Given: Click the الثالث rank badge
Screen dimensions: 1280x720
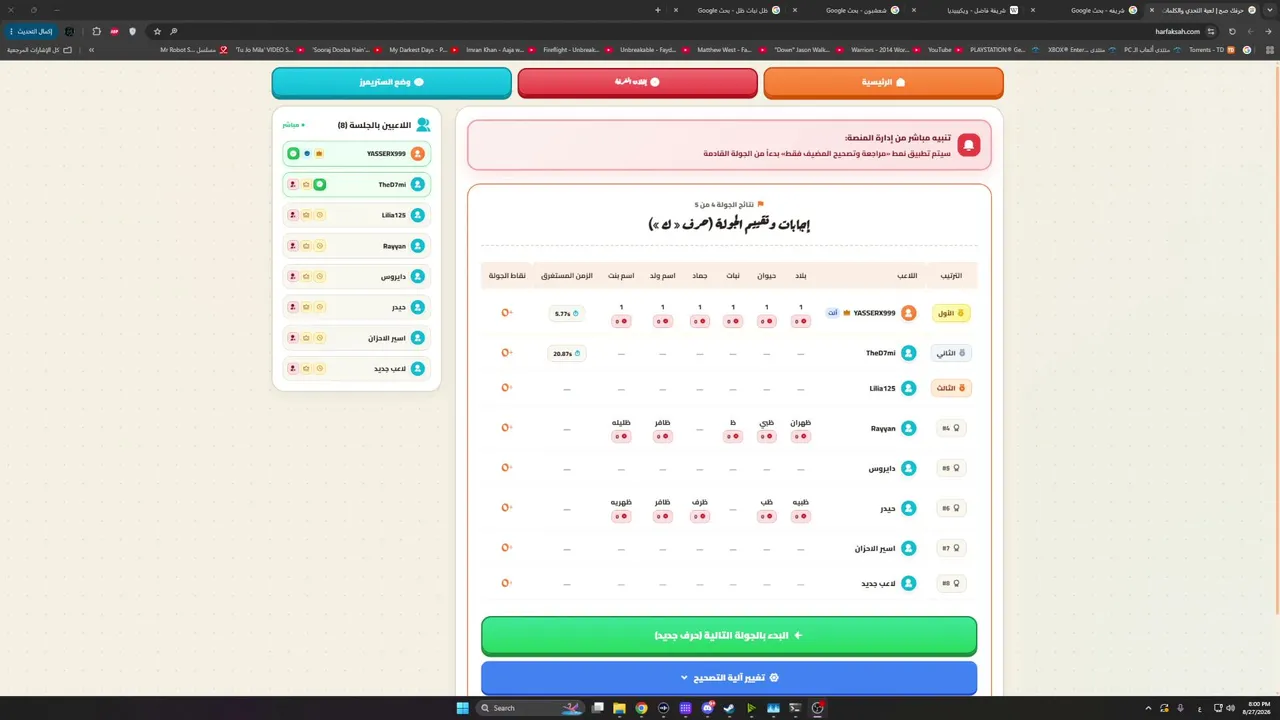Looking at the screenshot, I should coord(951,388).
